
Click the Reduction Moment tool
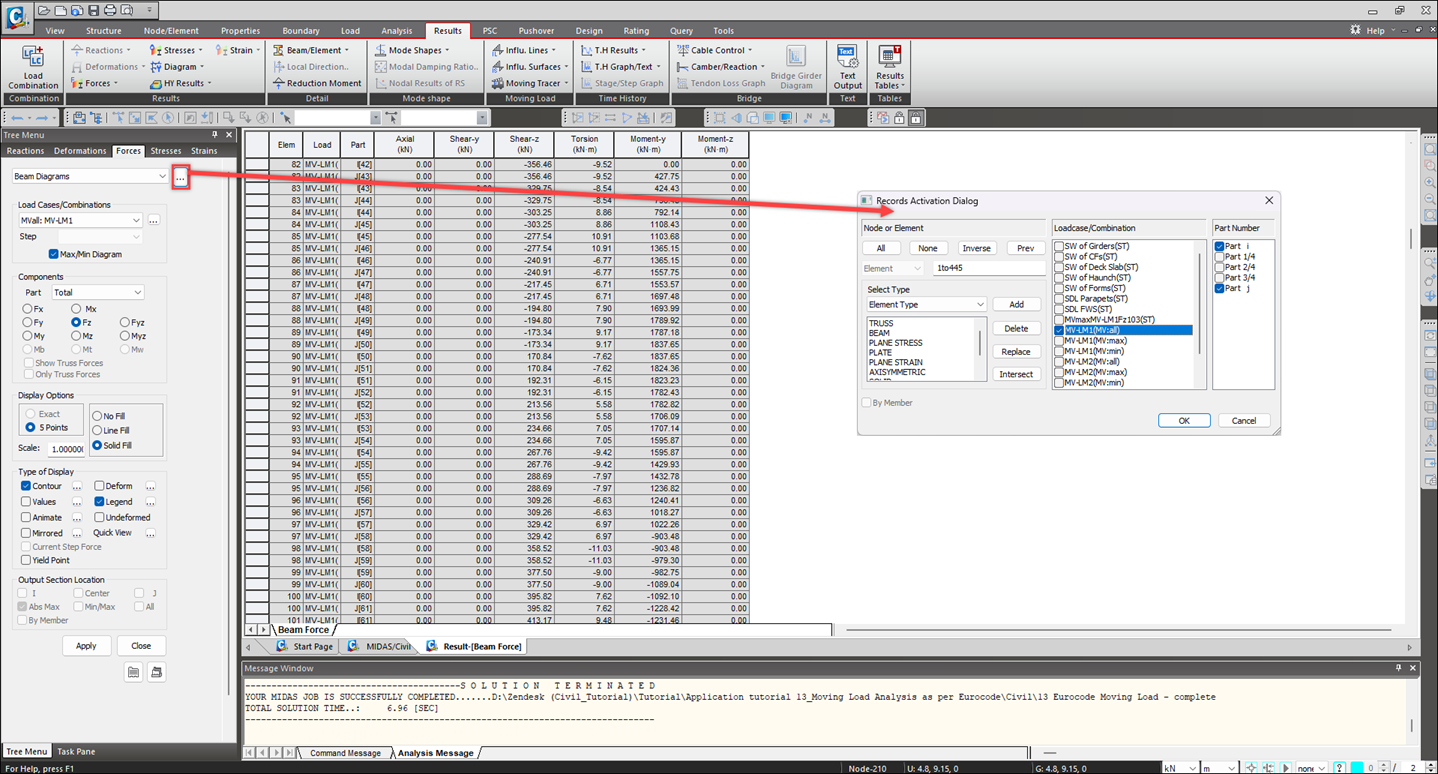pos(316,83)
